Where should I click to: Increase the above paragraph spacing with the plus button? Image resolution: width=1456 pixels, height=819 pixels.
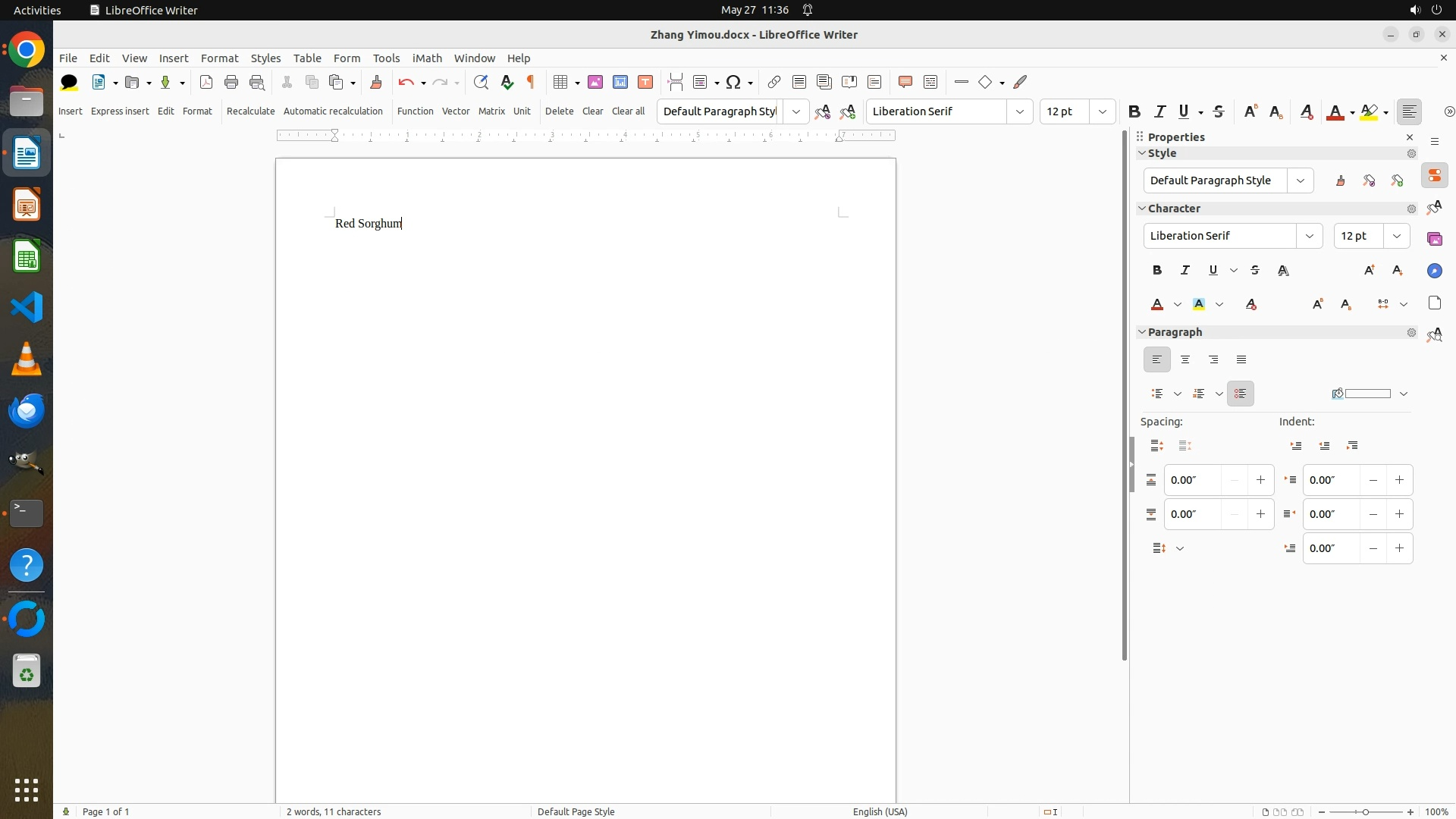pos(1260,480)
